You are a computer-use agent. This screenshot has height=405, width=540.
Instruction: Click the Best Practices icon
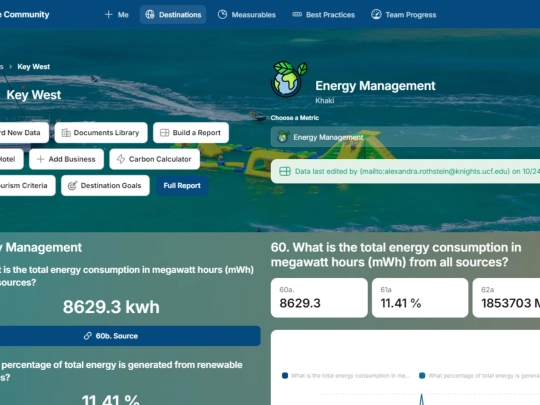click(x=297, y=14)
